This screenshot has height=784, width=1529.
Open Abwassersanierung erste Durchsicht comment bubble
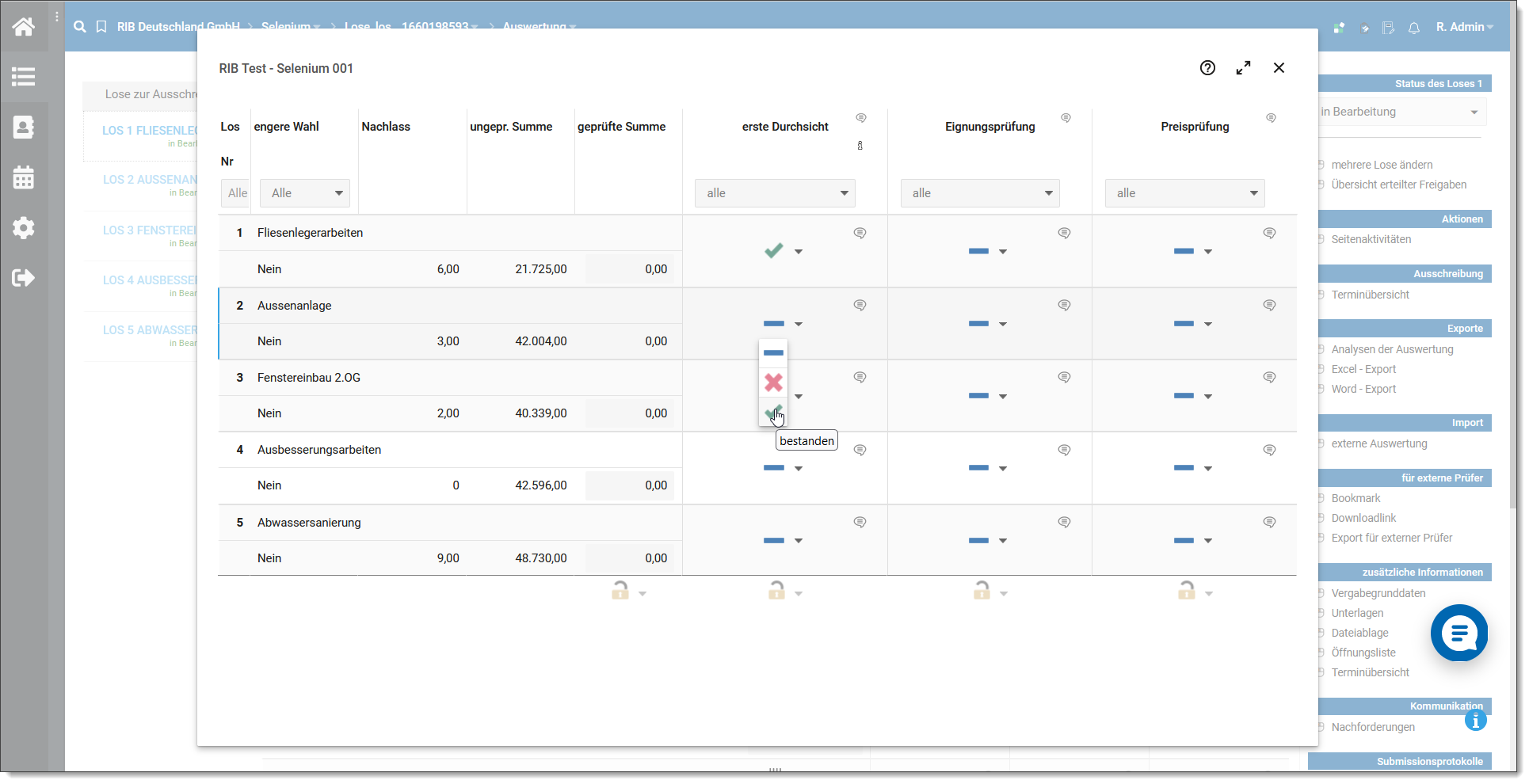(860, 522)
